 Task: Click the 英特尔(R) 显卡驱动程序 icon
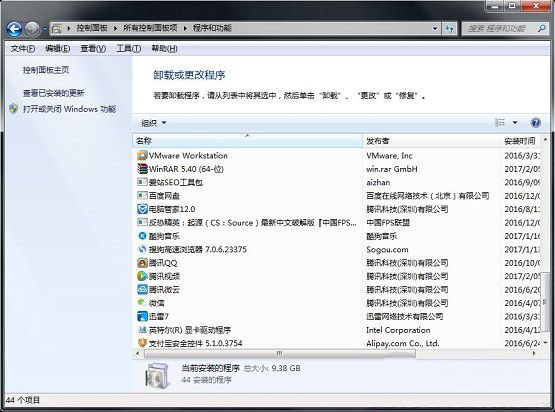tap(142, 330)
